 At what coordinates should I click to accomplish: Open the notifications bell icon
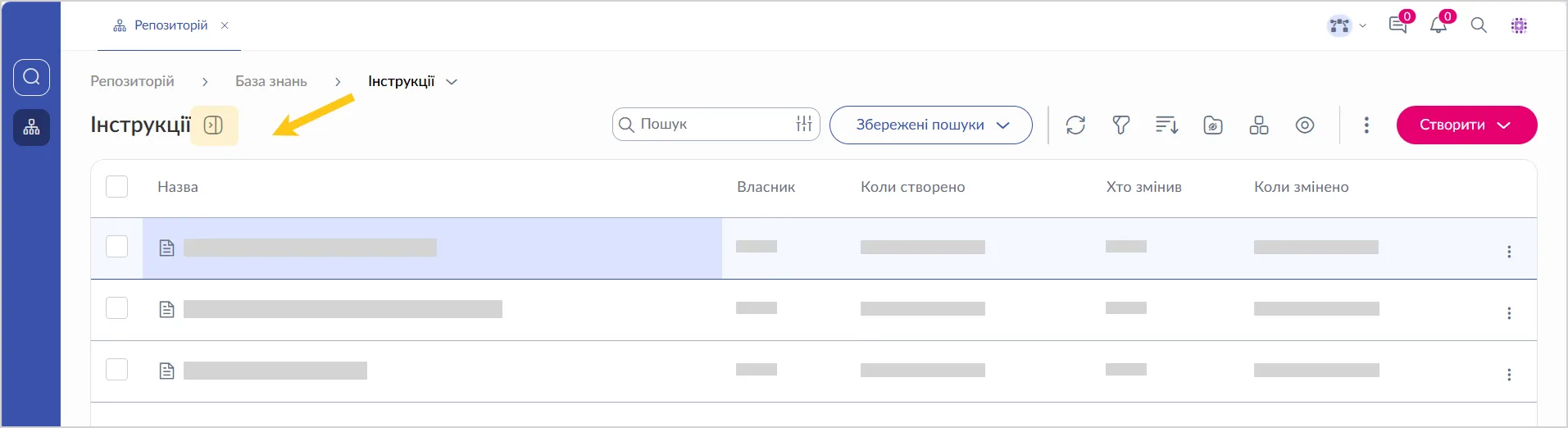(1438, 25)
